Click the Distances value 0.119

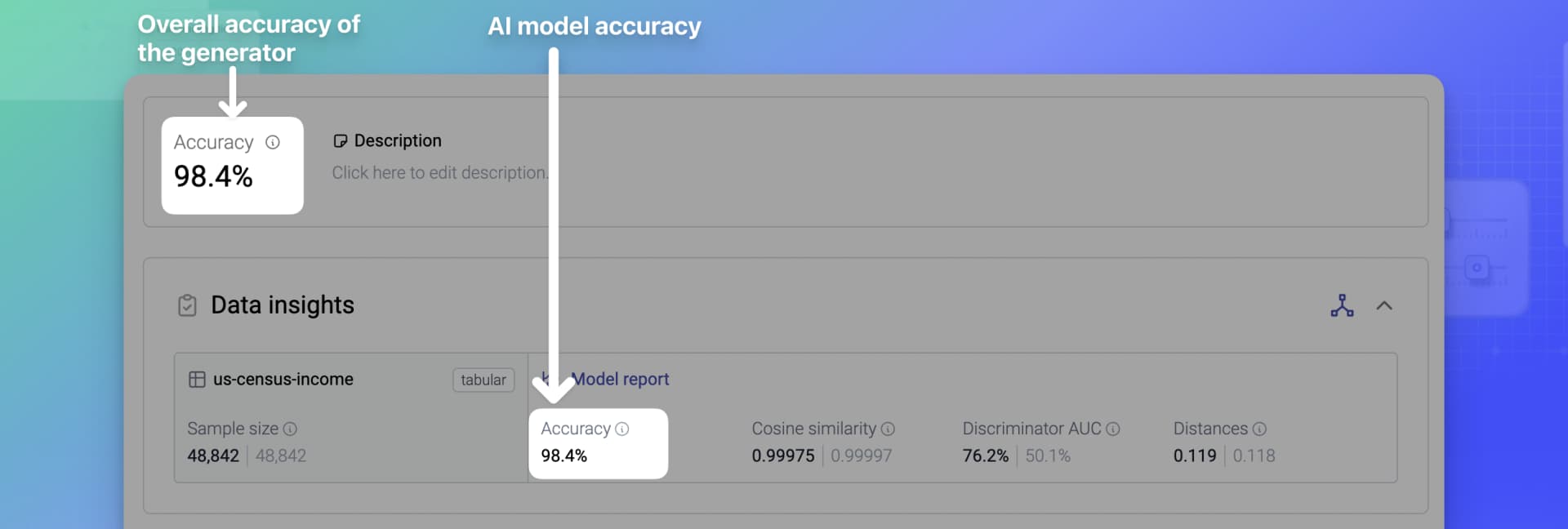[1194, 456]
